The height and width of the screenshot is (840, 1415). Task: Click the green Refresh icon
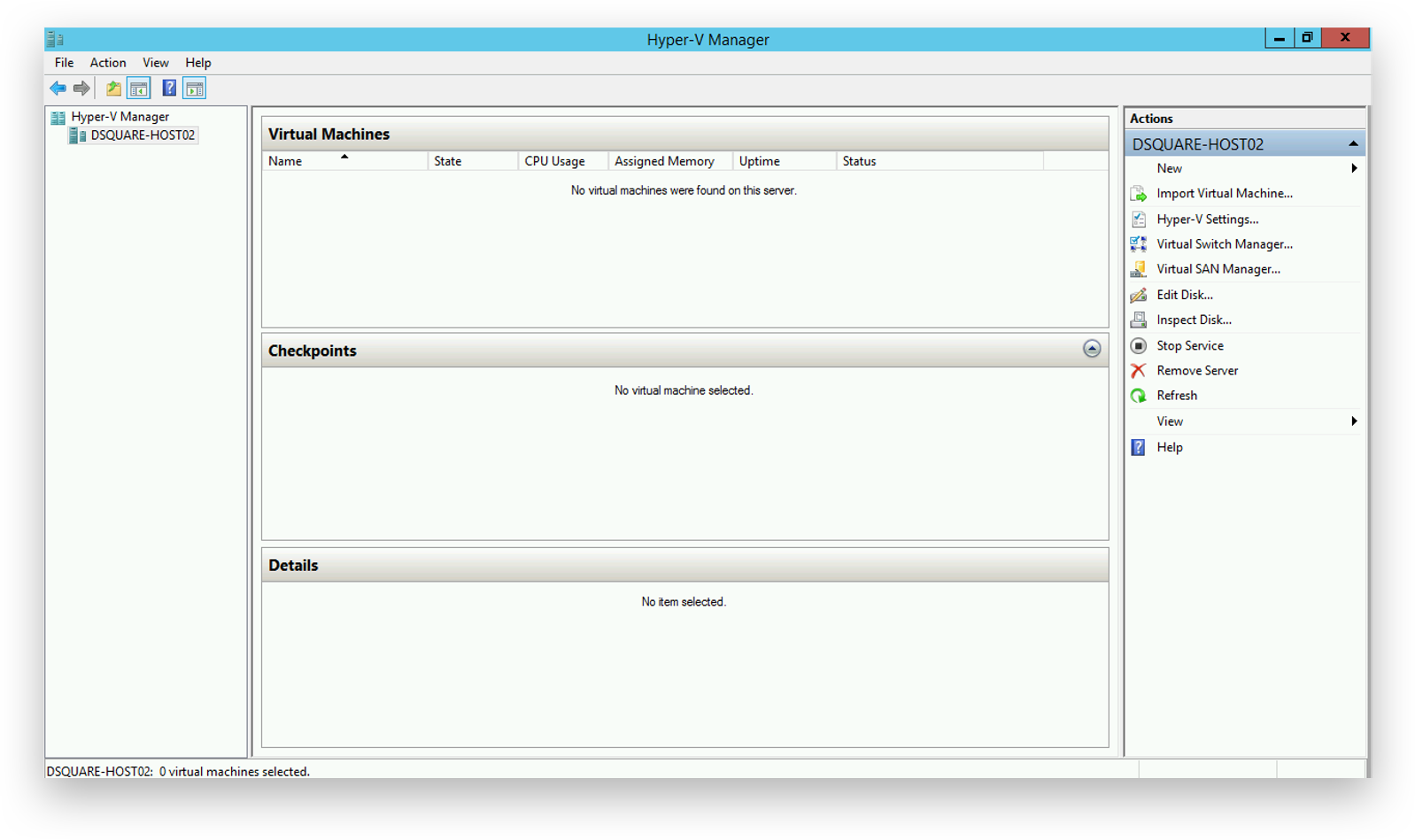coord(1139,396)
